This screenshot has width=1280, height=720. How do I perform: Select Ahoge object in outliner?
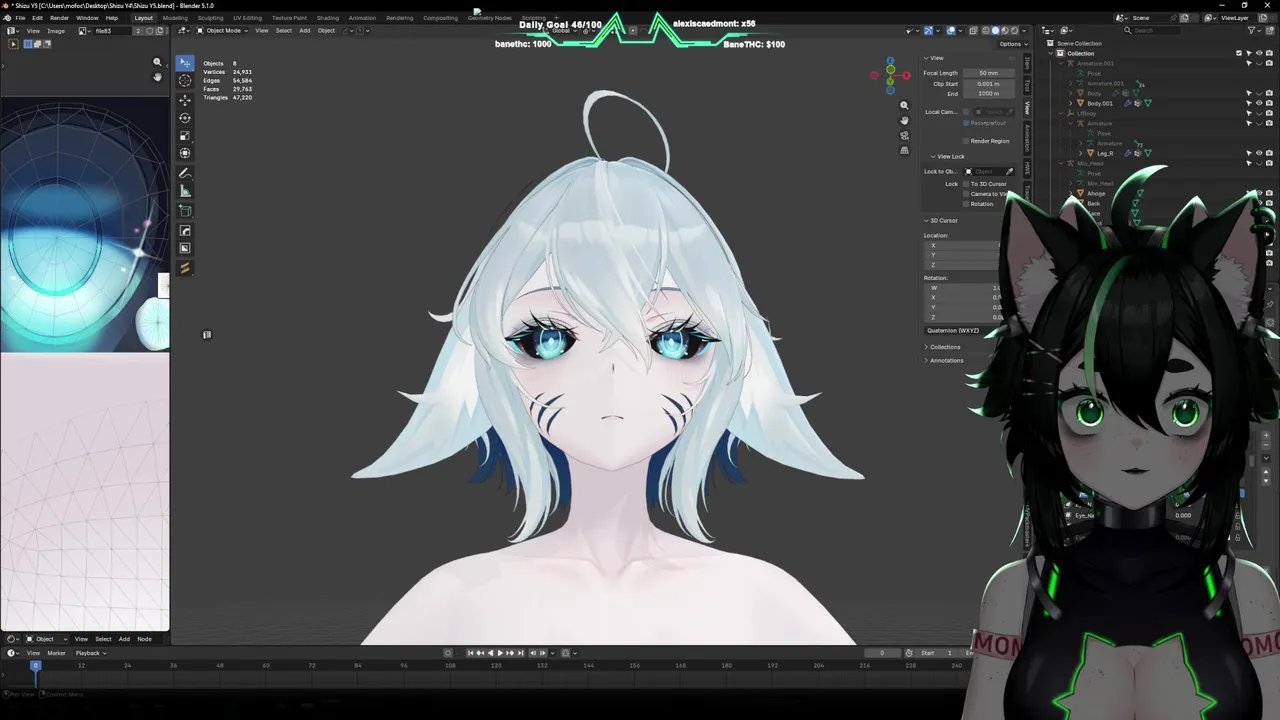pyautogui.click(x=1097, y=193)
